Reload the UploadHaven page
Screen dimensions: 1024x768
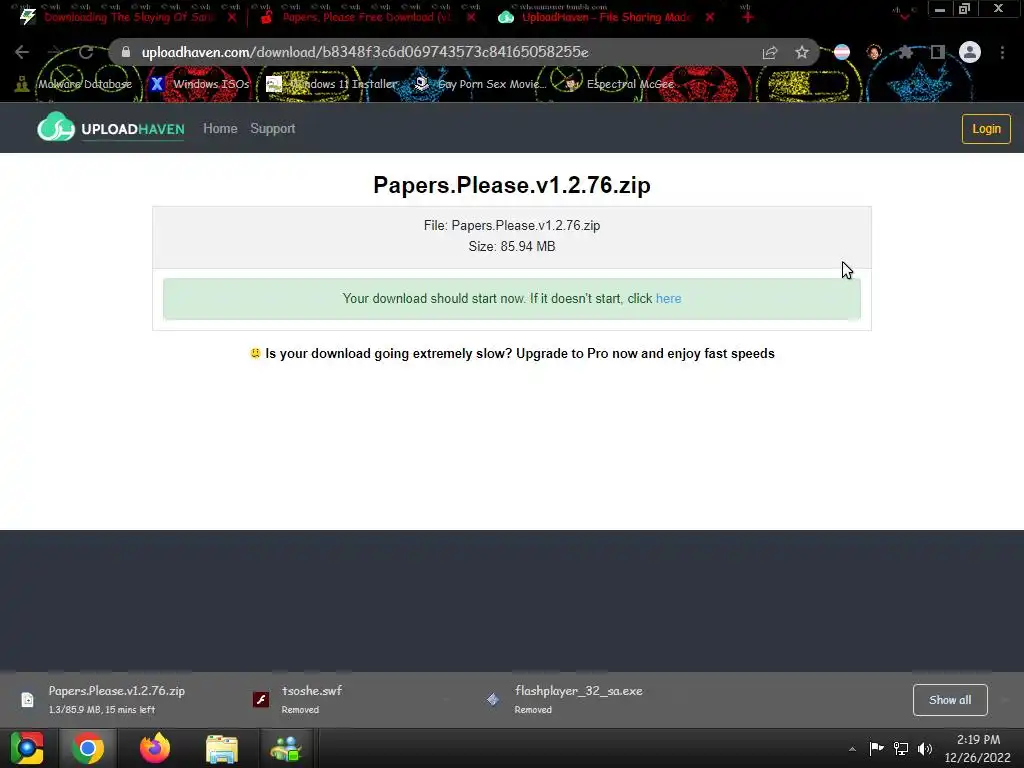pos(86,52)
